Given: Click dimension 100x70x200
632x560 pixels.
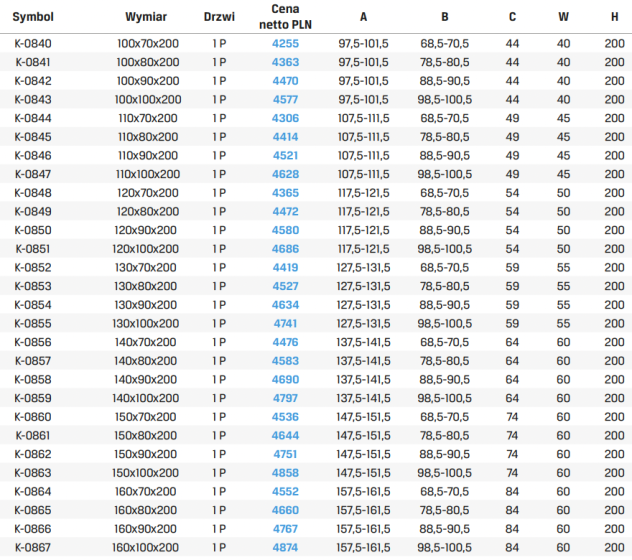Looking at the screenshot, I should click(x=148, y=44).
